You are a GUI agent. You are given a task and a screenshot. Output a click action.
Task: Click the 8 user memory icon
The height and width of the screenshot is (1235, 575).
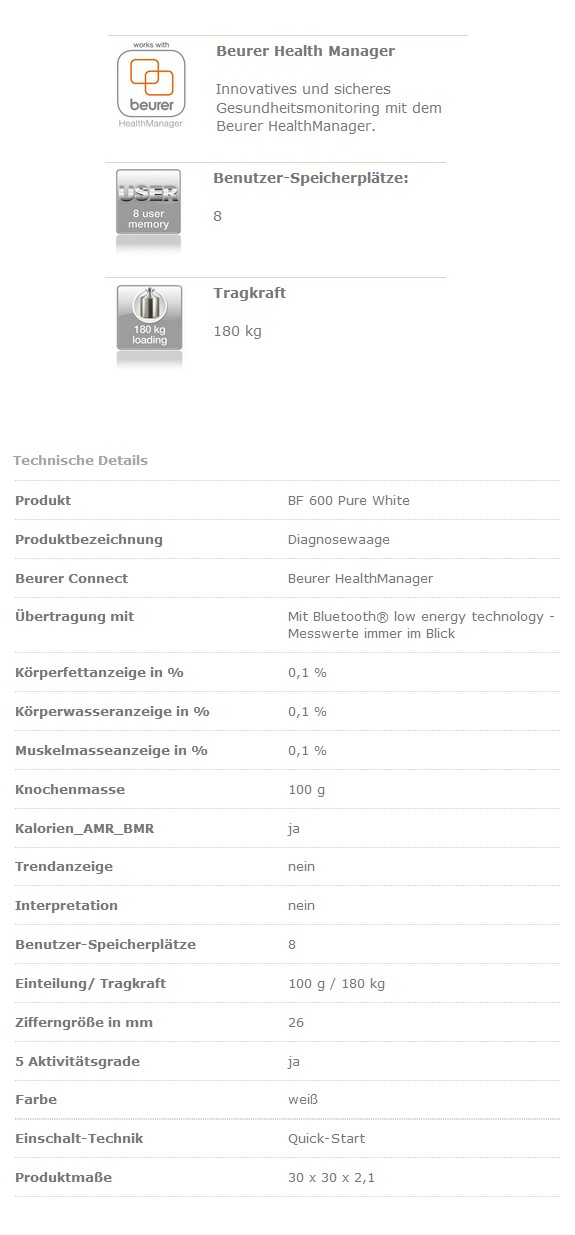pyautogui.click(x=149, y=208)
